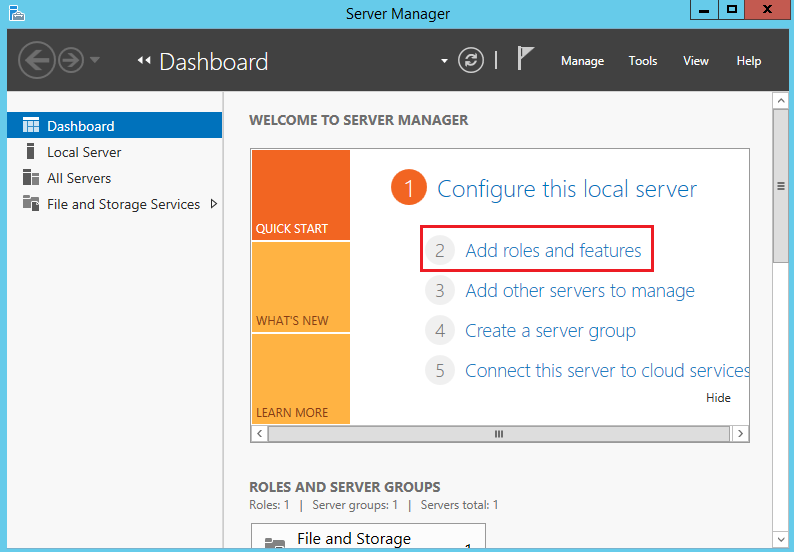
Task: Open the dropdown arrow beside Refresh
Action: 445,61
